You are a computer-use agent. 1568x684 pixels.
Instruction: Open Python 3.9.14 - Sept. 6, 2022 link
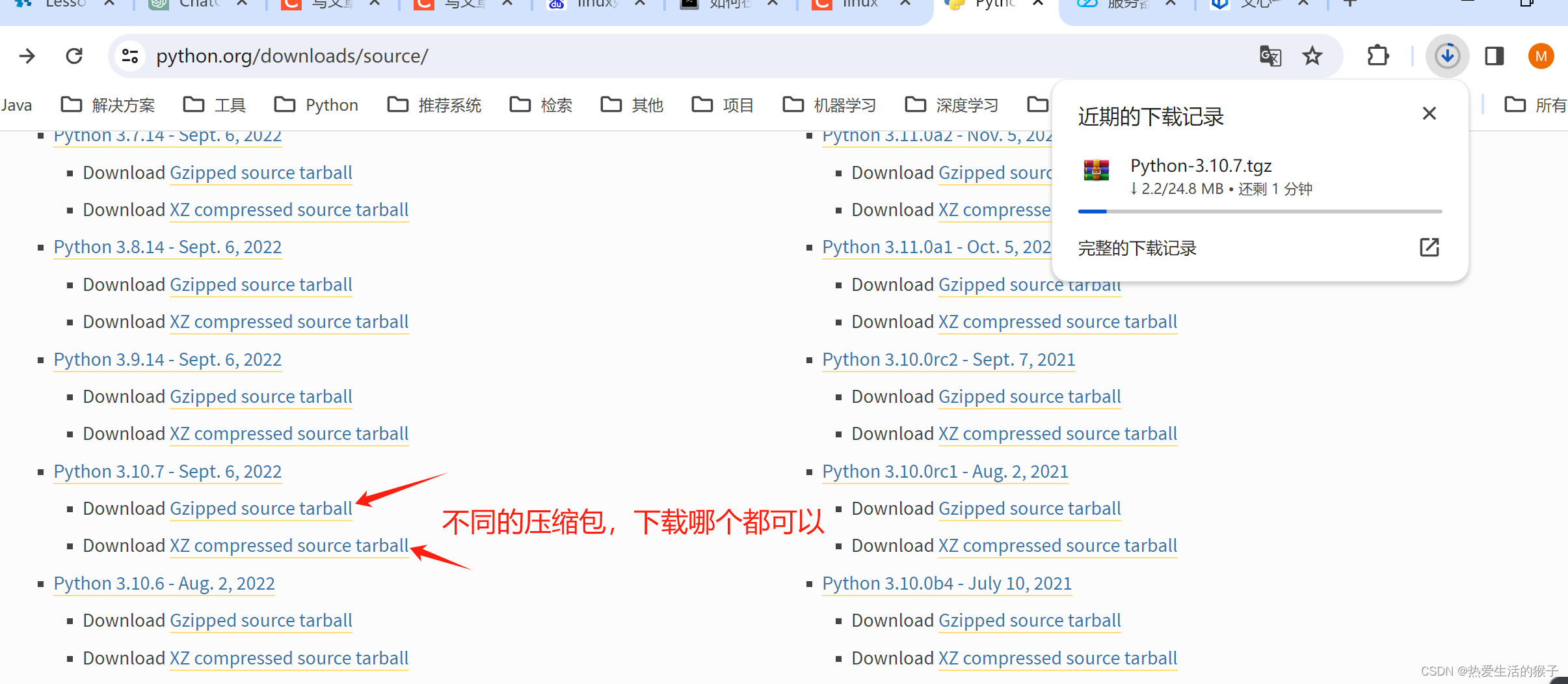168,359
